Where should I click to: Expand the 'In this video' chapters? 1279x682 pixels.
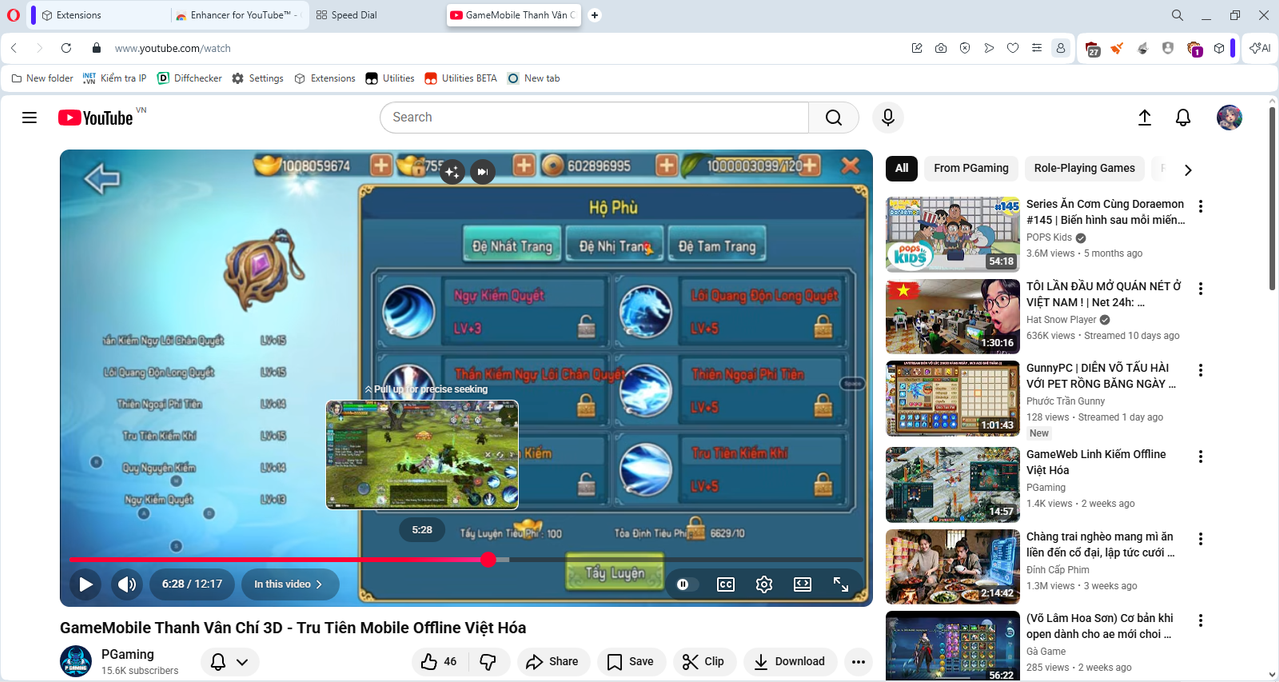288,585
